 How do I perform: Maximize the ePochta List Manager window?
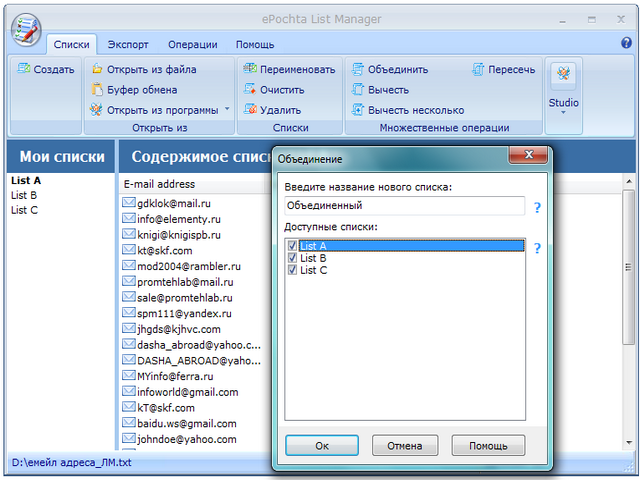pos(592,19)
